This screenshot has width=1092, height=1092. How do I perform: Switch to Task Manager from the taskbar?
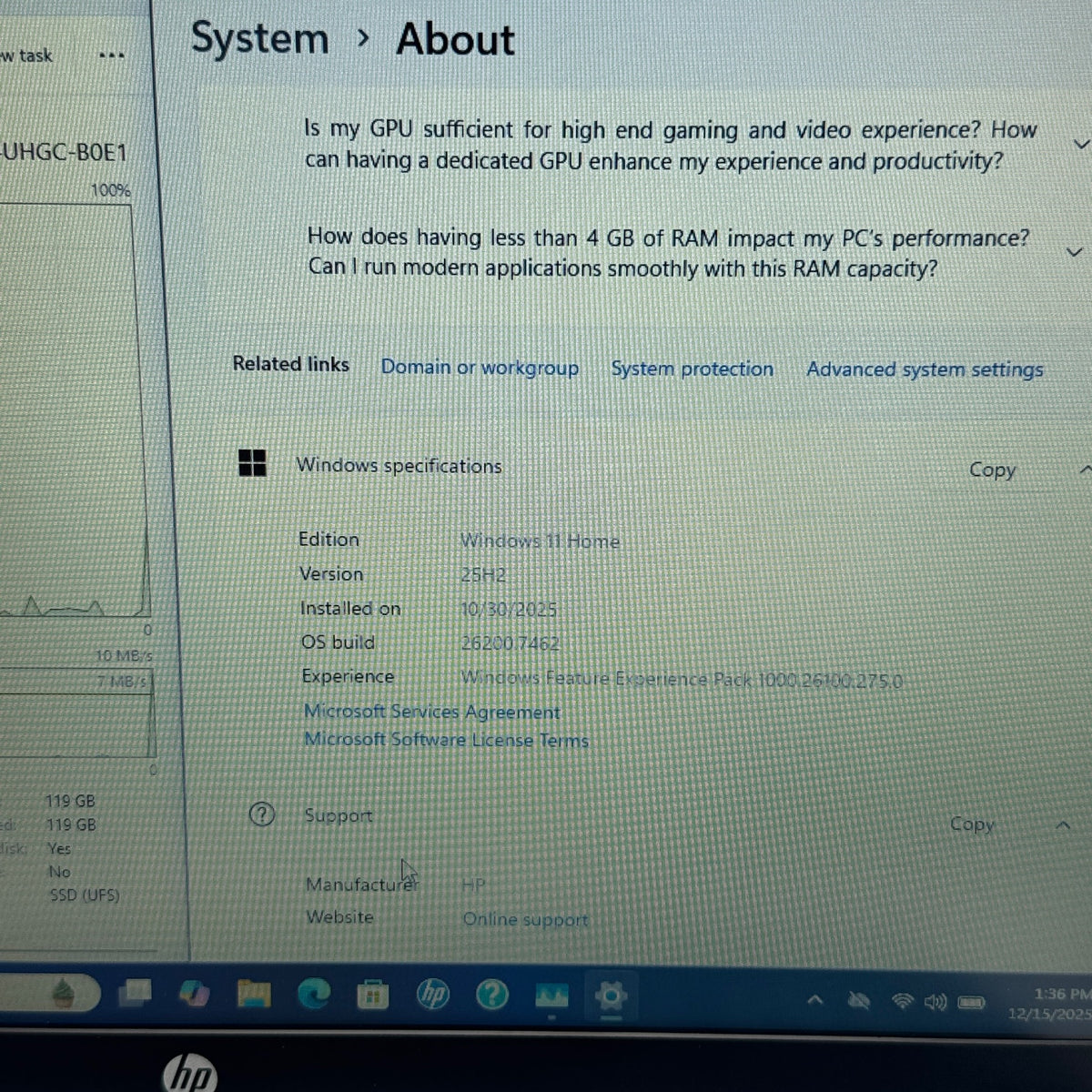[x=551, y=996]
